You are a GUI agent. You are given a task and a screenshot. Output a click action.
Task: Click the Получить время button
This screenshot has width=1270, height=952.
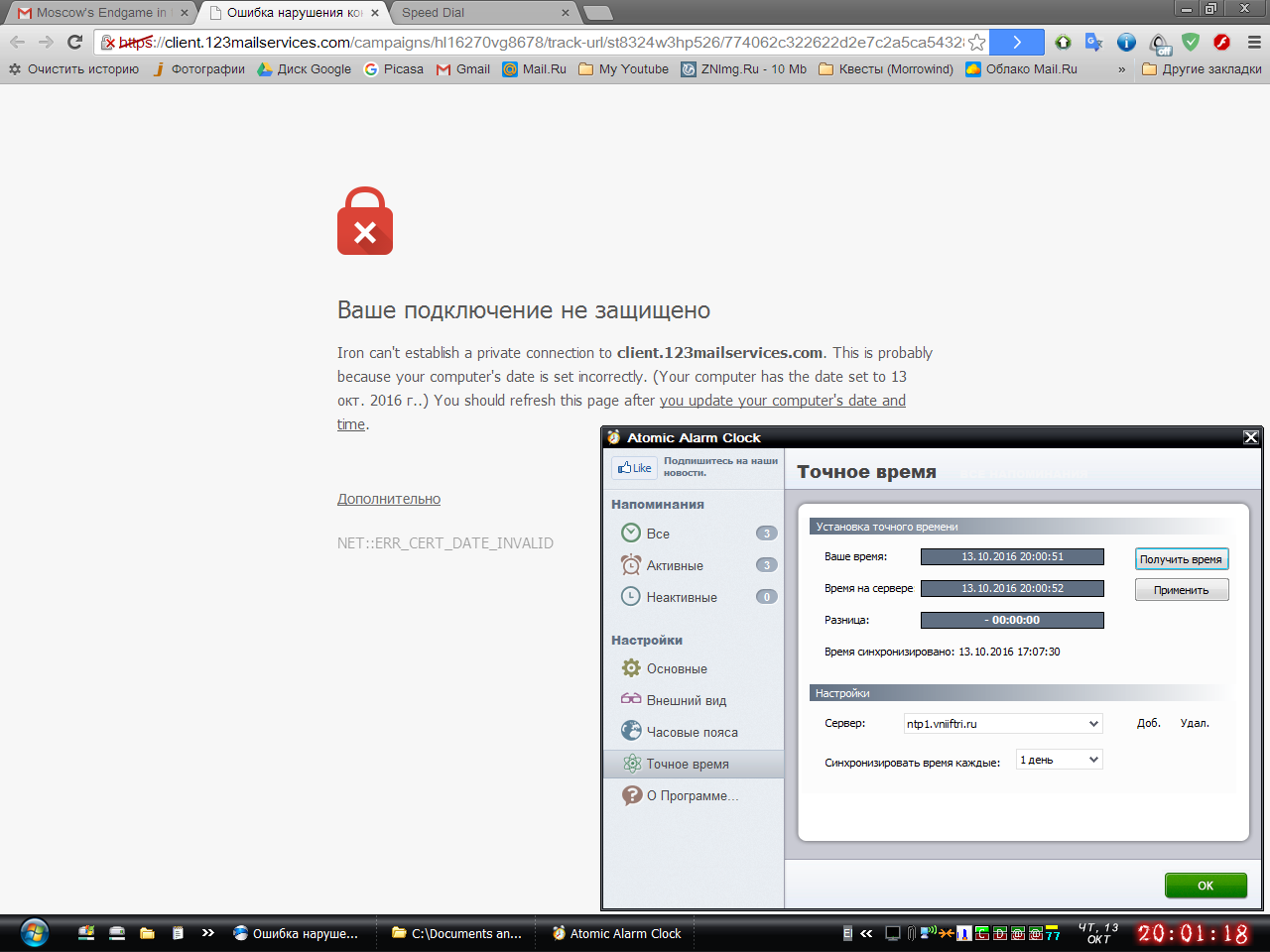tap(1182, 559)
